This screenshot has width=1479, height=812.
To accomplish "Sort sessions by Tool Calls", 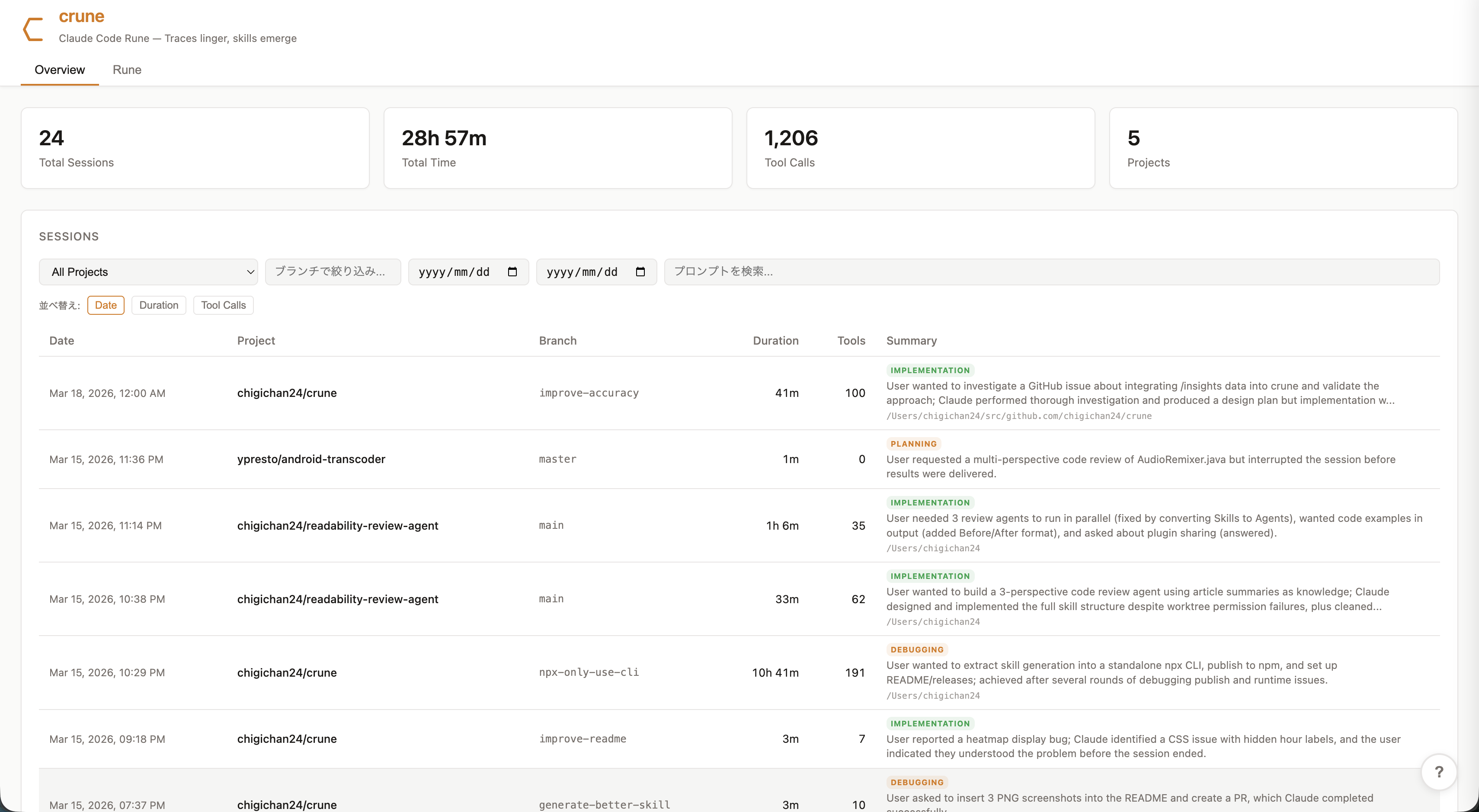I will (223, 305).
